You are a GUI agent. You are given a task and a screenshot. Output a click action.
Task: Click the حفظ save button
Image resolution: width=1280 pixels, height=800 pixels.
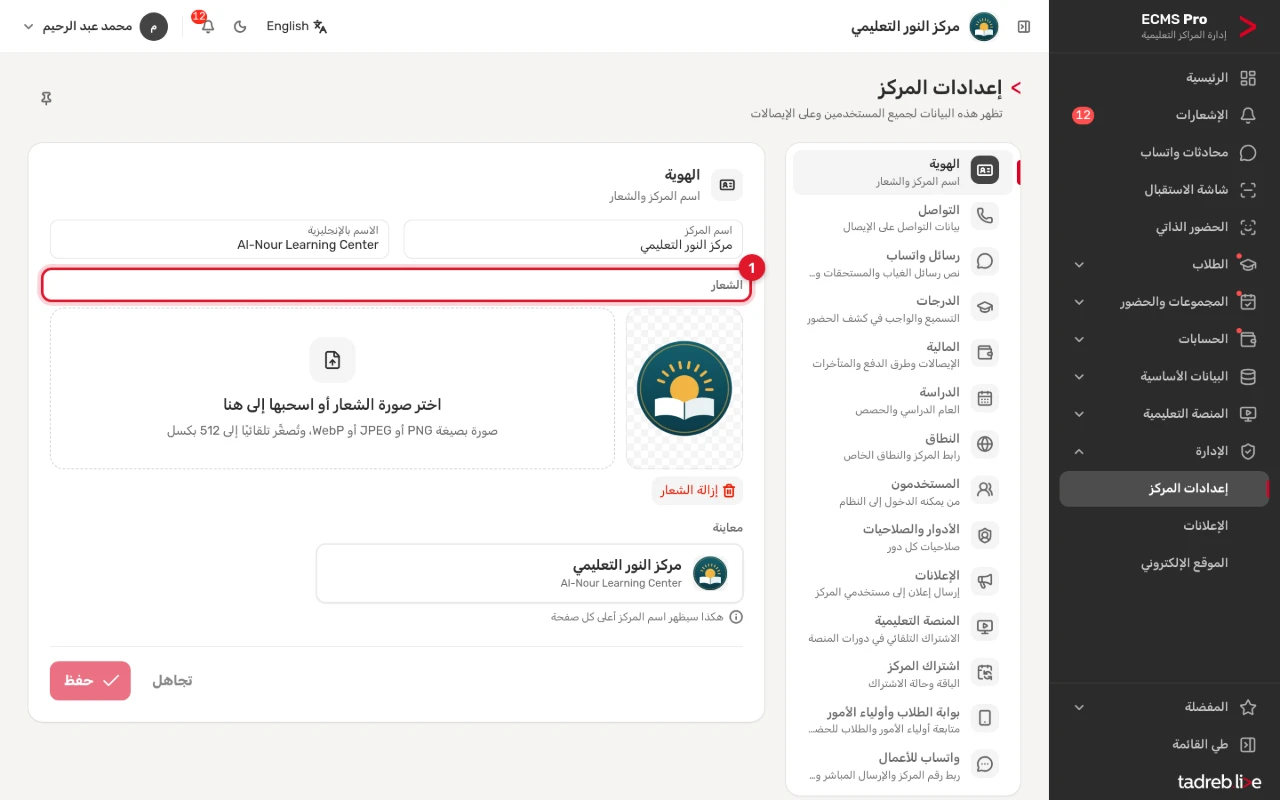pyautogui.click(x=90, y=680)
